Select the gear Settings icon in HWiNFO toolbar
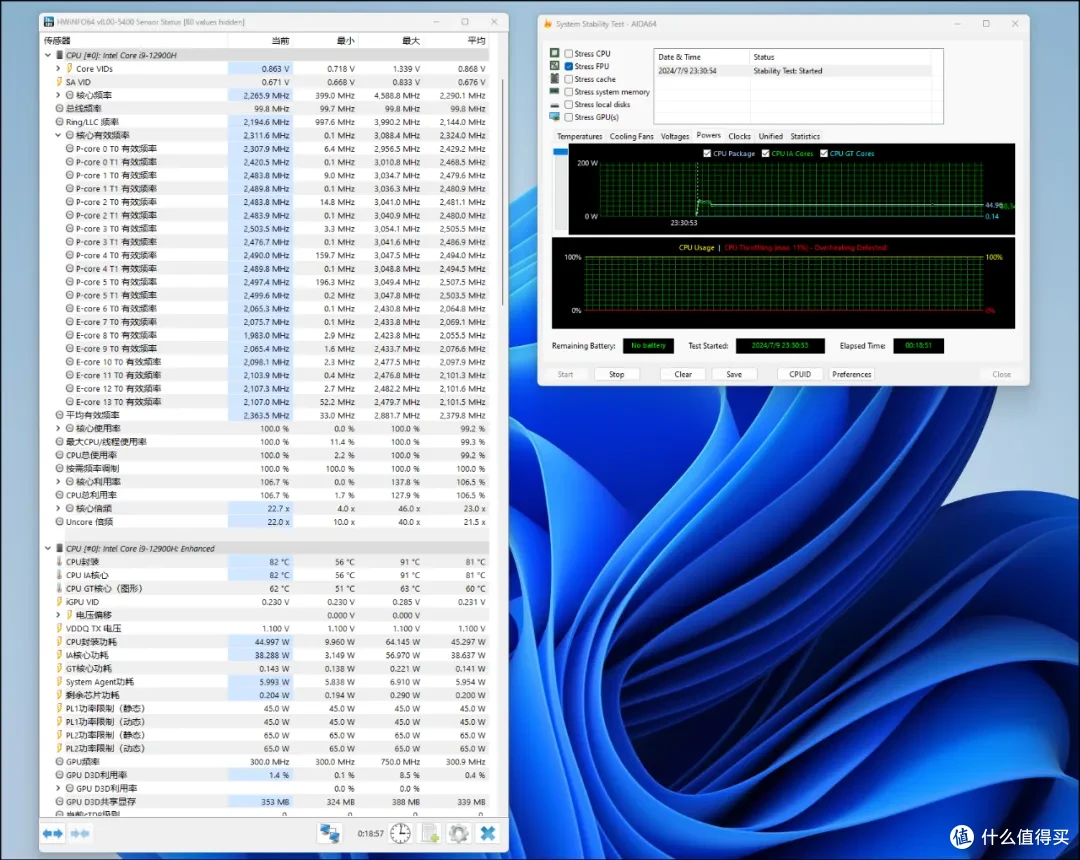Image resolution: width=1080 pixels, height=860 pixels. (x=458, y=832)
